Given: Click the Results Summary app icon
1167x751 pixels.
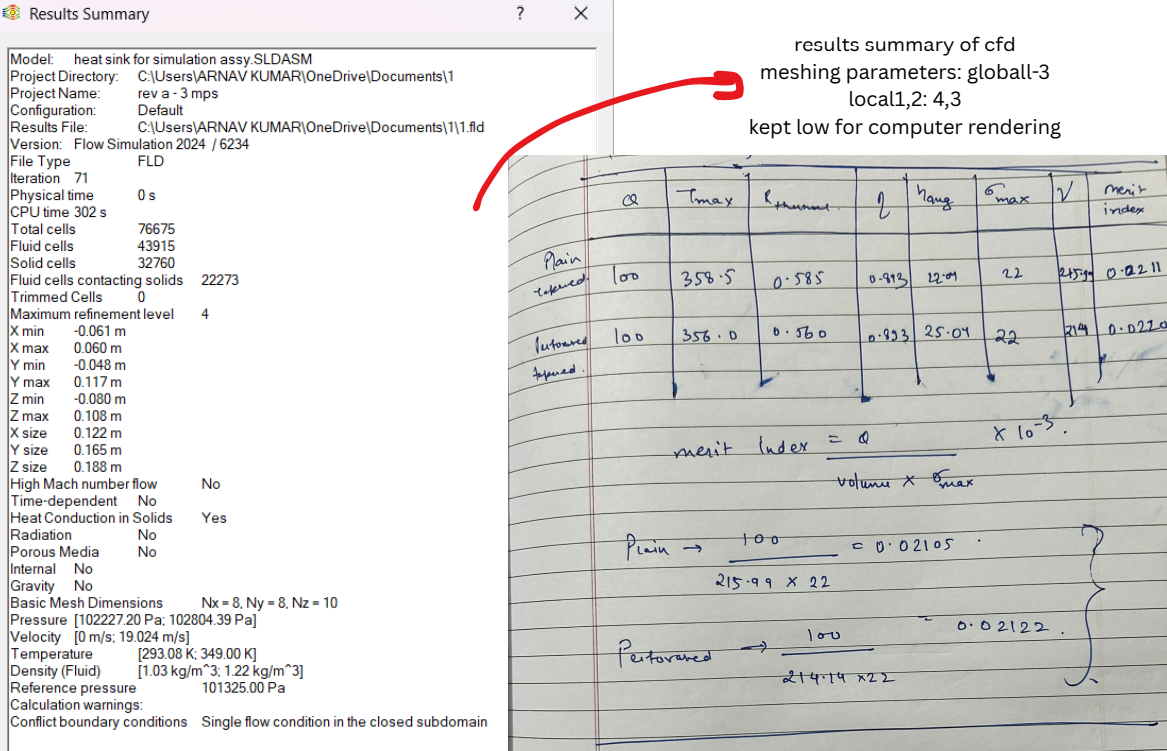Looking at the screenshot, I should (11, 13).
